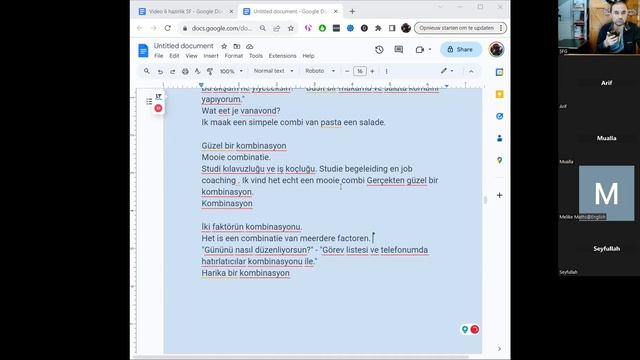Viewport: 640px width, 360px height.
Task: Open the Extensions menu
Action: [x=282, y=56]
